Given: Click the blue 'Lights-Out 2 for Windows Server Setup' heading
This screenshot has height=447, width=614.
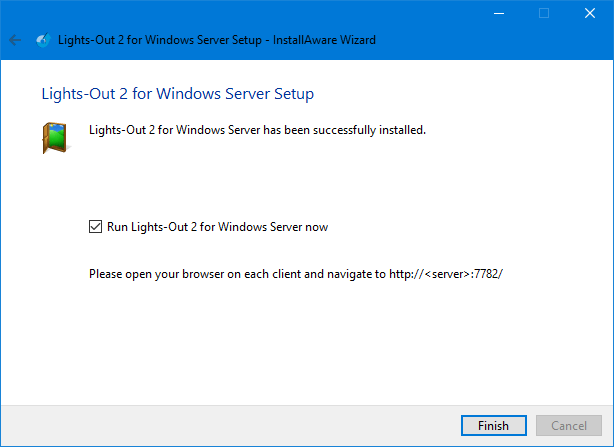Looking at the screenshot, I should [178, 94].
